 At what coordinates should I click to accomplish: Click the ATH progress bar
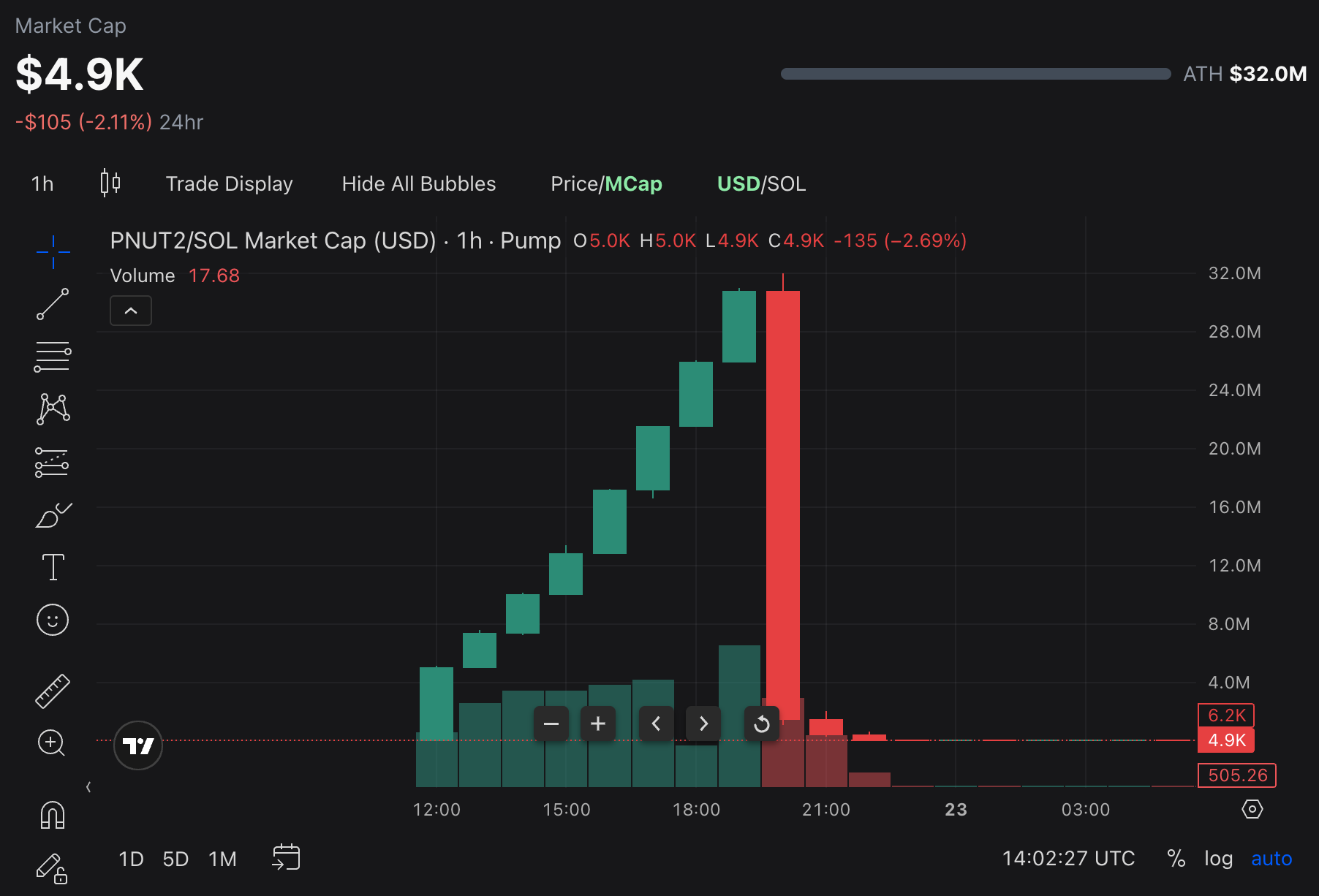[x=975, y=74]
